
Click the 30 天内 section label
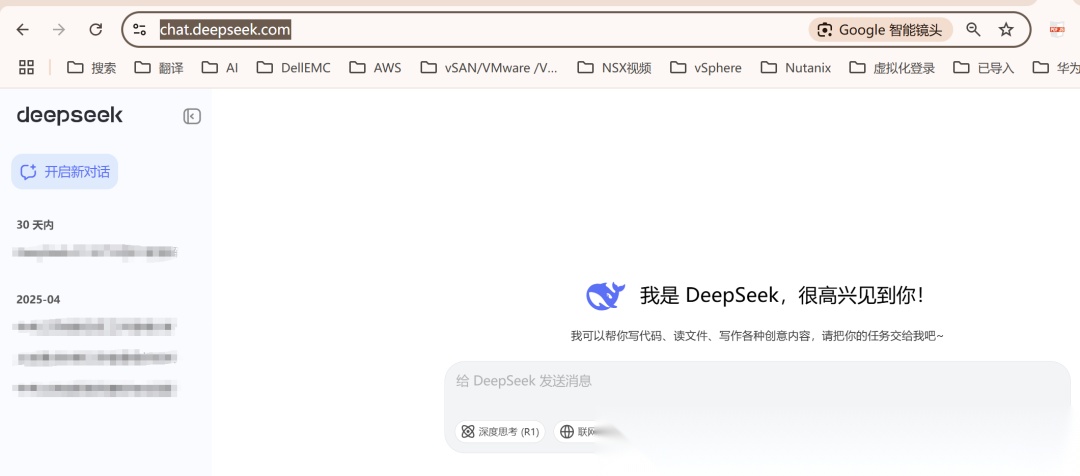35,225
